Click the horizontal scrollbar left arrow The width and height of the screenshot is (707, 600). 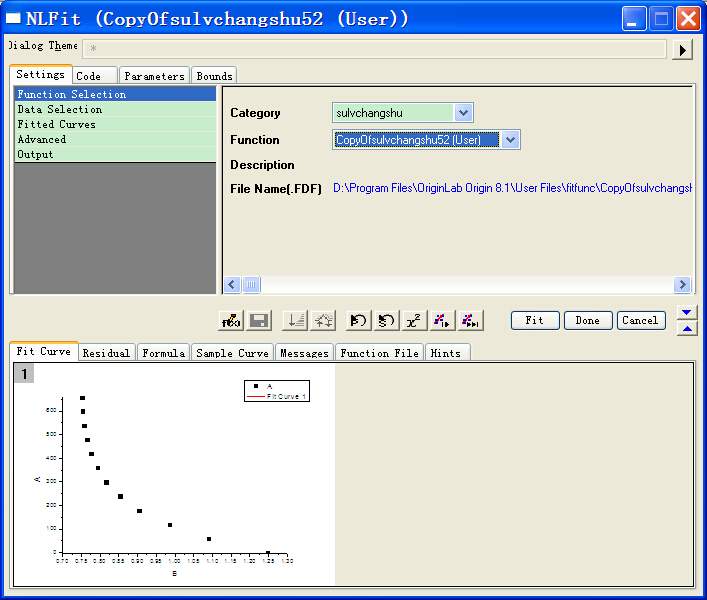point(232,284)
